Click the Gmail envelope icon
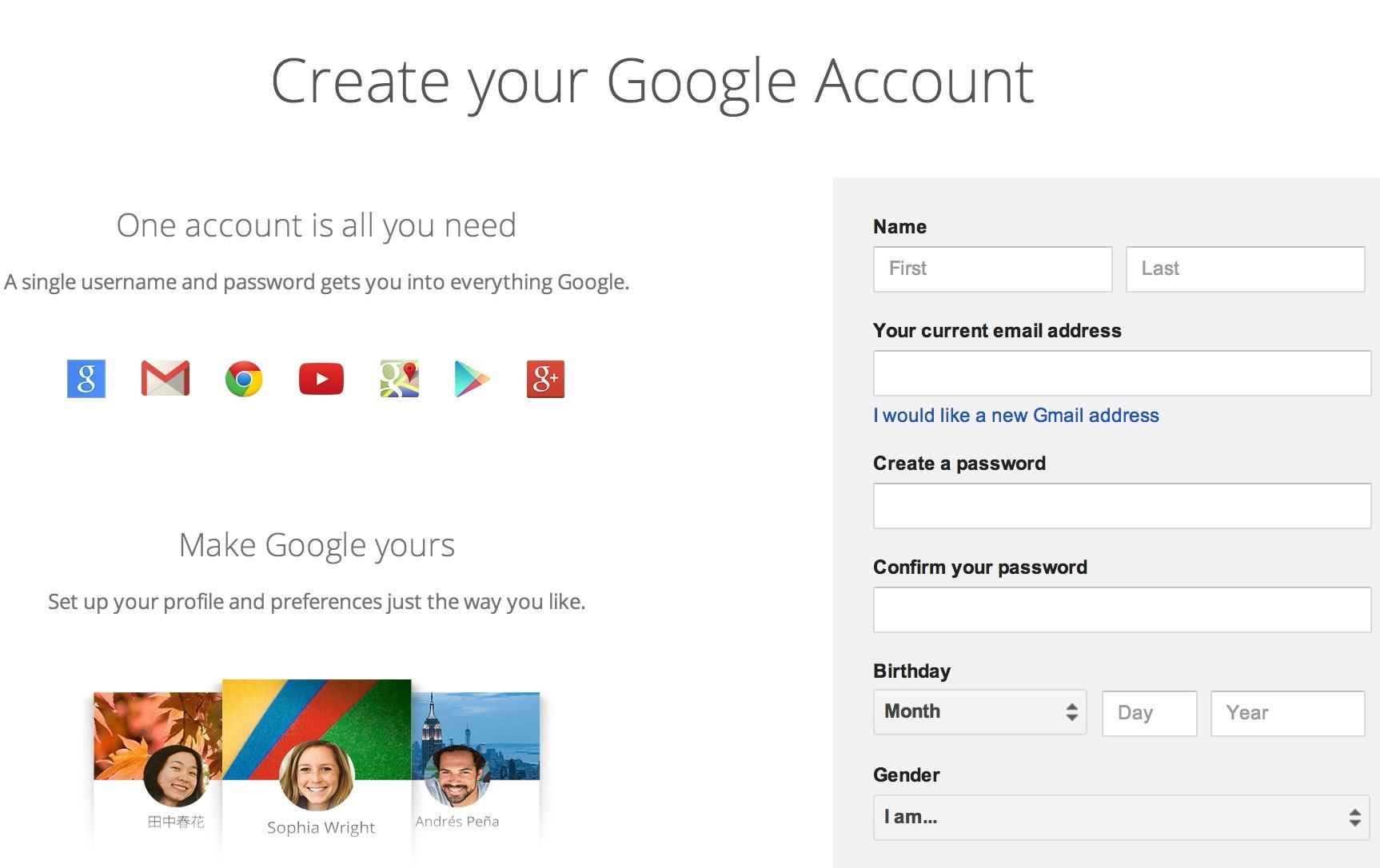 tap(166, 379)
